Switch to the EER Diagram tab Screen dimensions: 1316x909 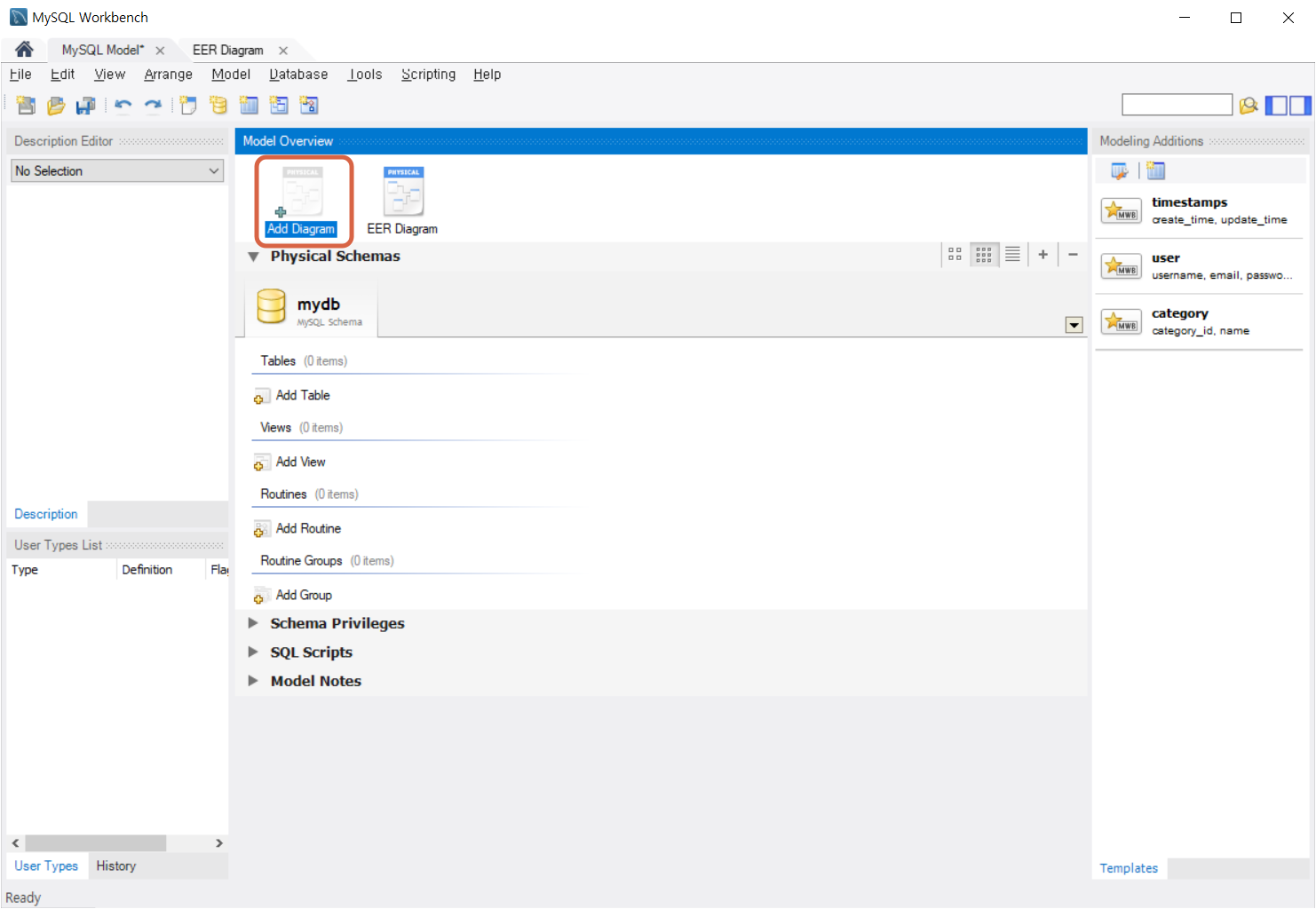(x=228, y=50)
